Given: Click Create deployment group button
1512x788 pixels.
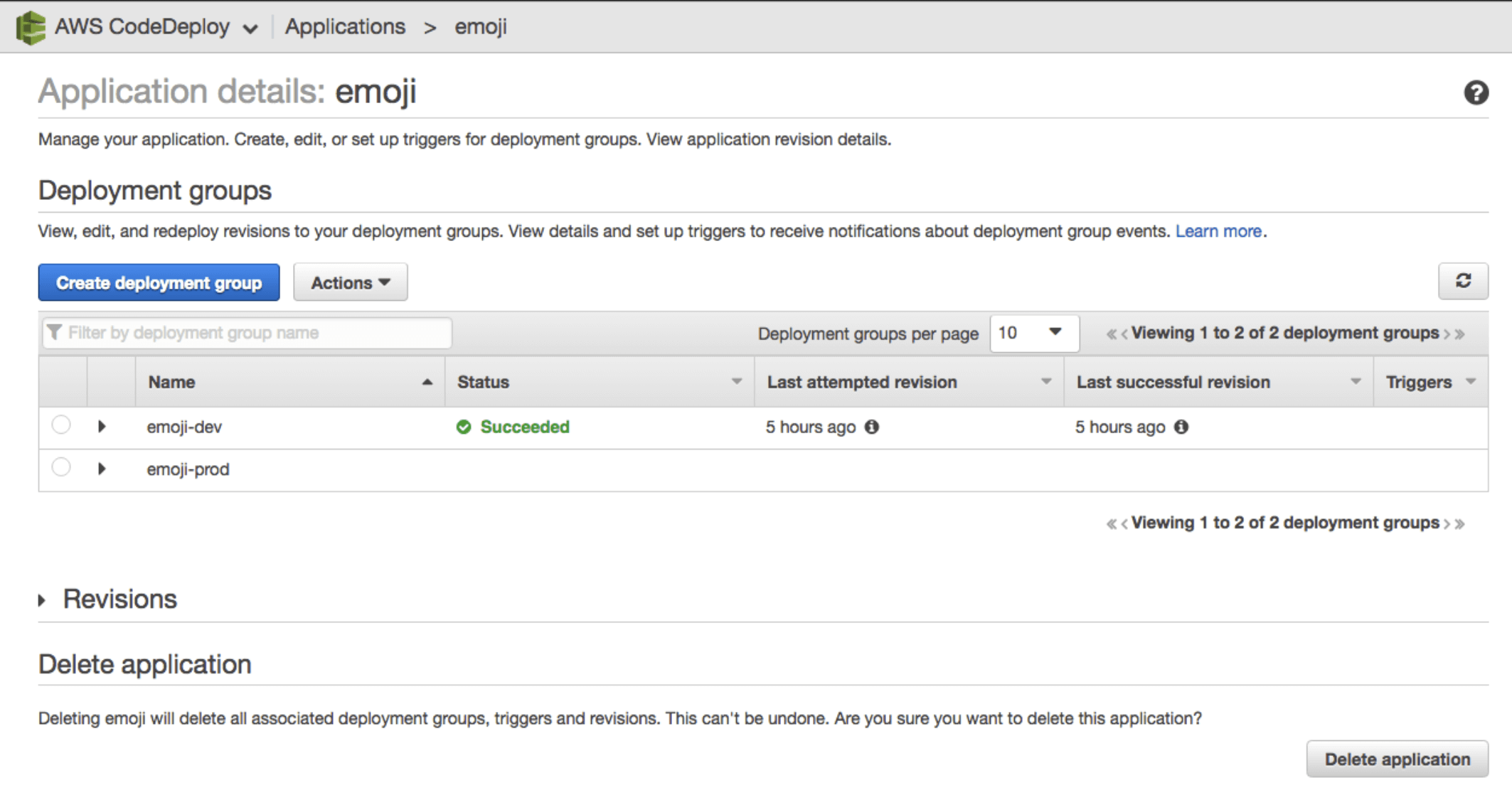Looking at the screenshot, I should click(x=159, y=282).
